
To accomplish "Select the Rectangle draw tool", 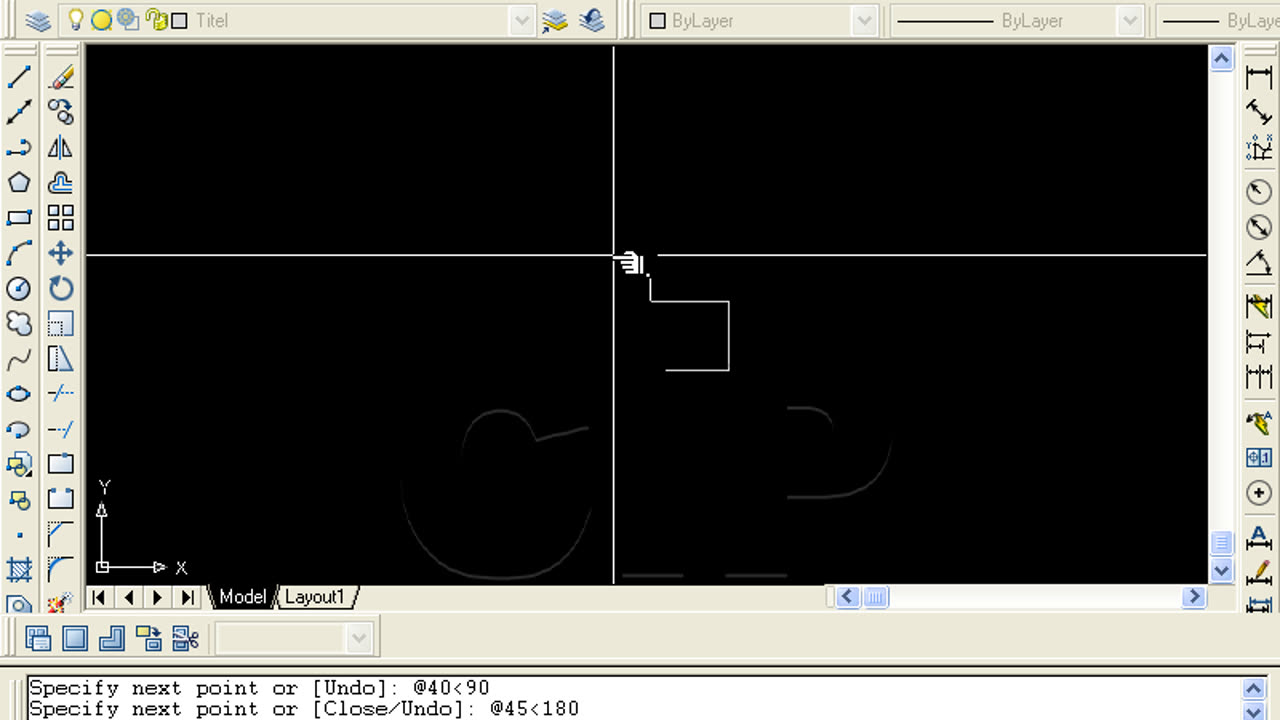I will (x=19, y=218).
